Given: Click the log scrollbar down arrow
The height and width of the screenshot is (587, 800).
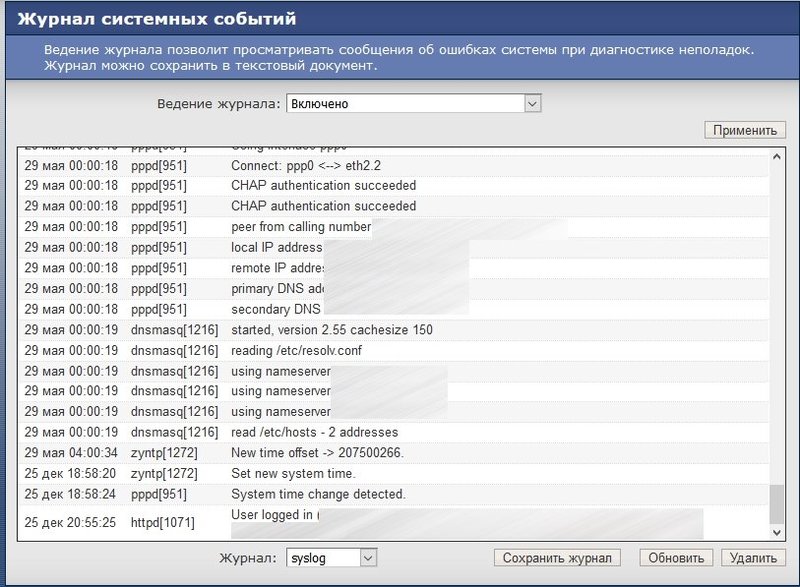Looking at the screenshot, I should point(777,533).
